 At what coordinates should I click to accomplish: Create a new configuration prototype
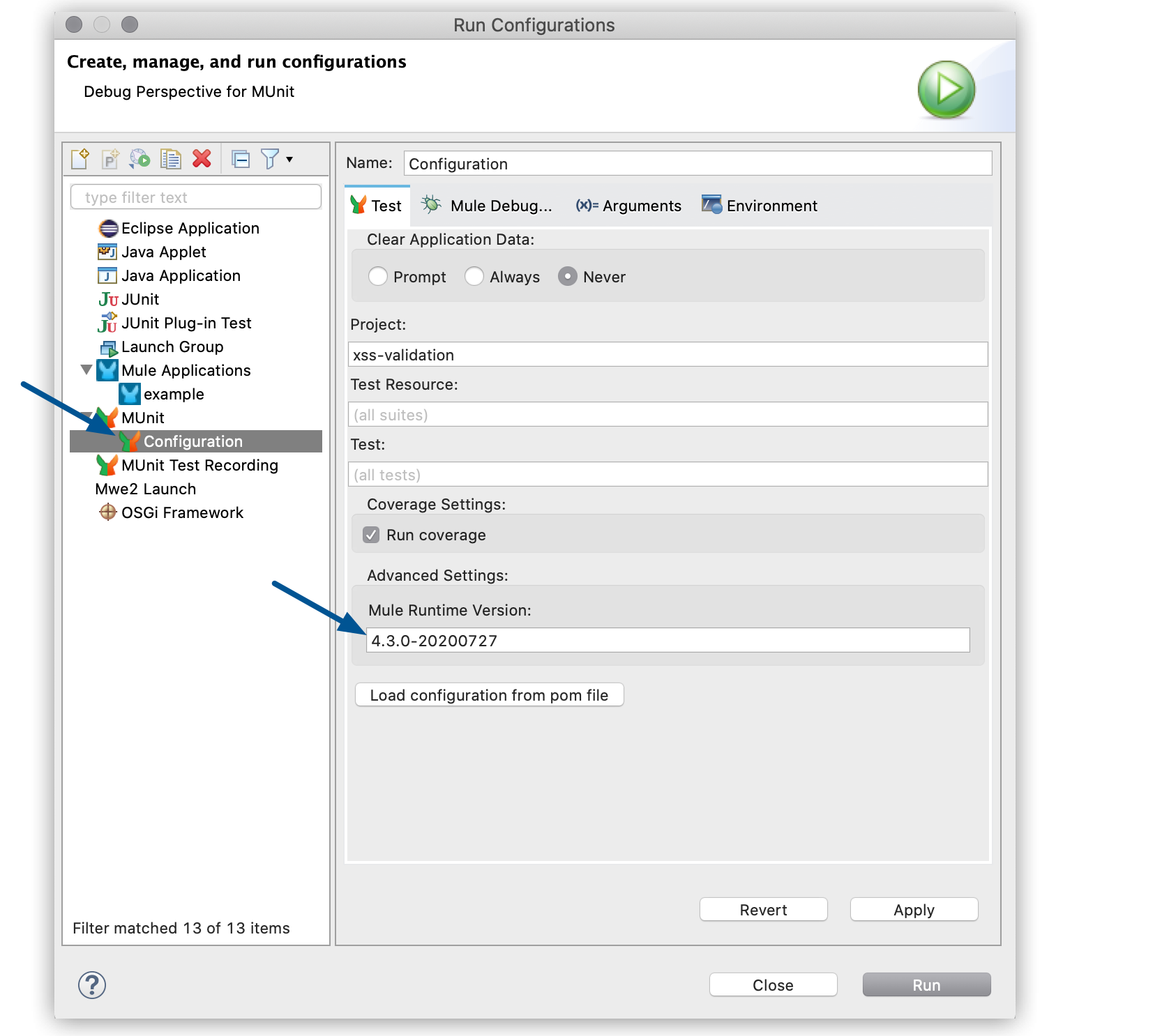tap(110, 159)
